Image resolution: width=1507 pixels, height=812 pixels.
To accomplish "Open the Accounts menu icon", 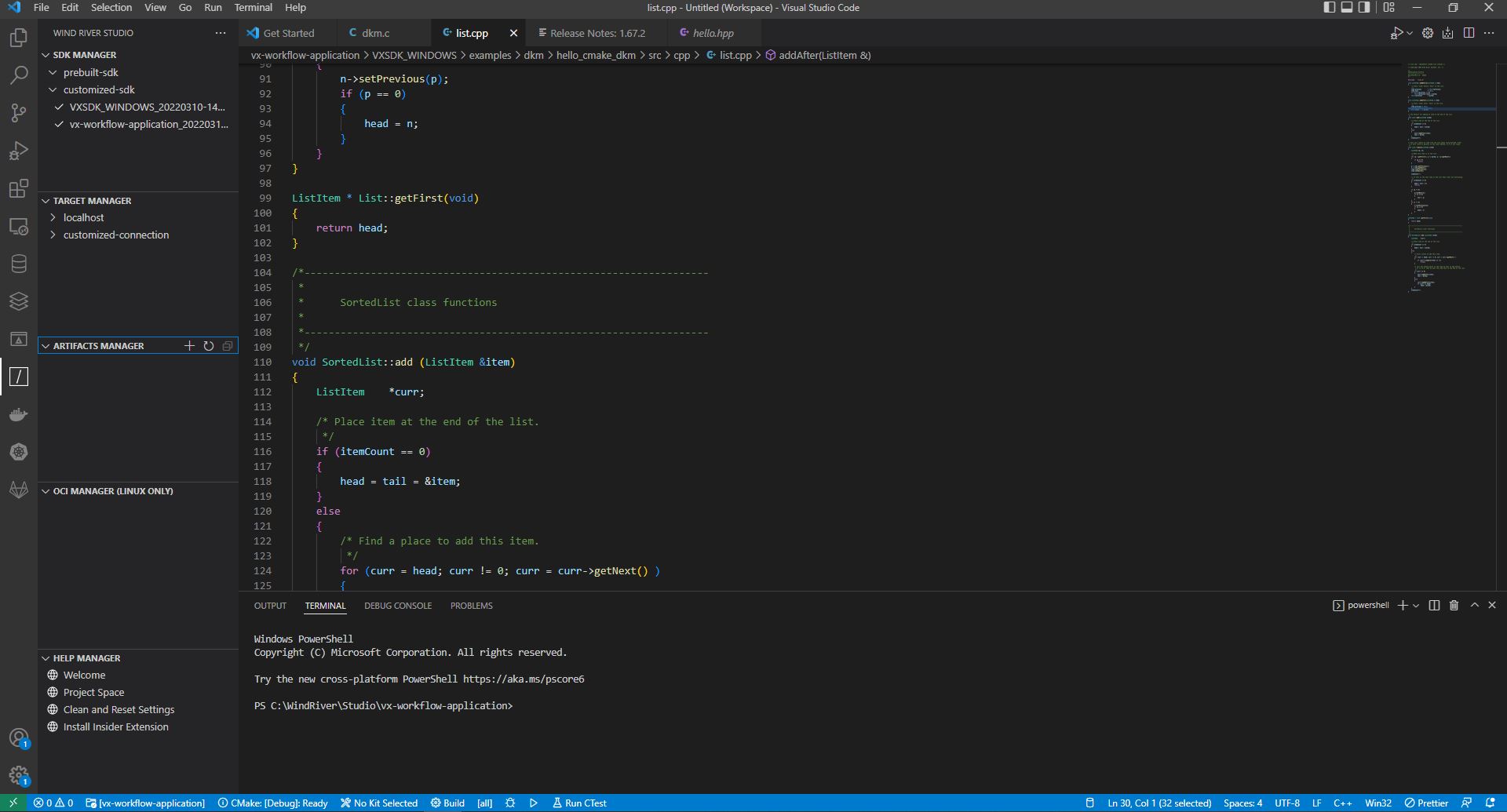I will click(x=19, y=738).
